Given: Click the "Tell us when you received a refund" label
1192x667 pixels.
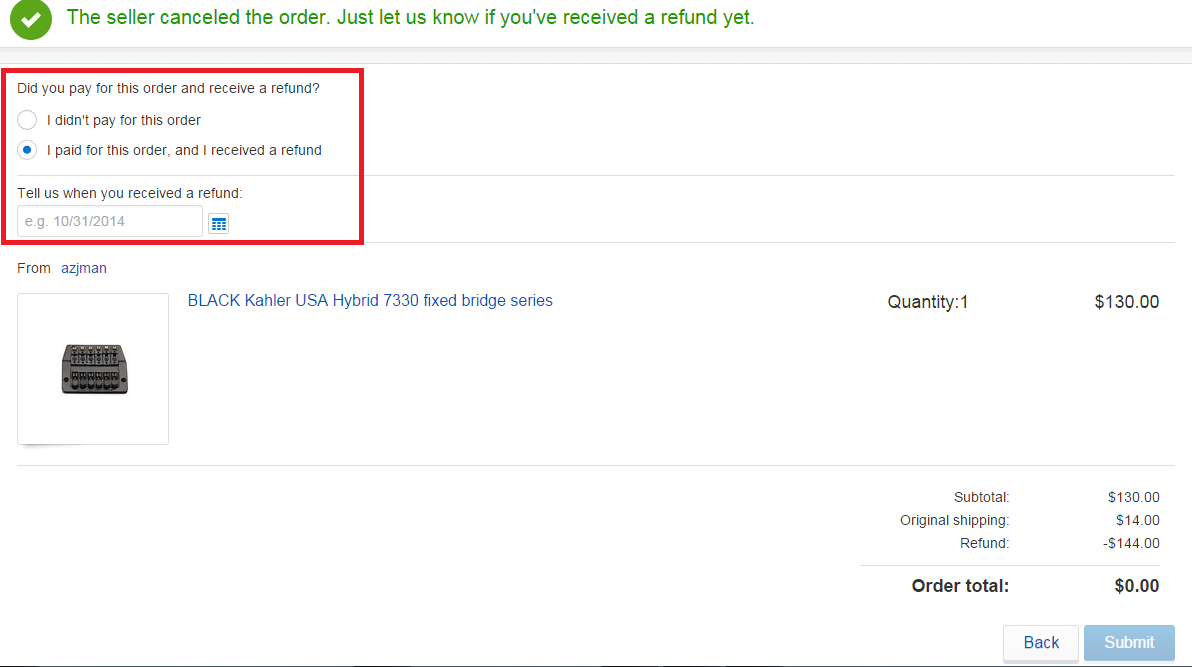Looking at the screenshot, I should click(130, 193).
